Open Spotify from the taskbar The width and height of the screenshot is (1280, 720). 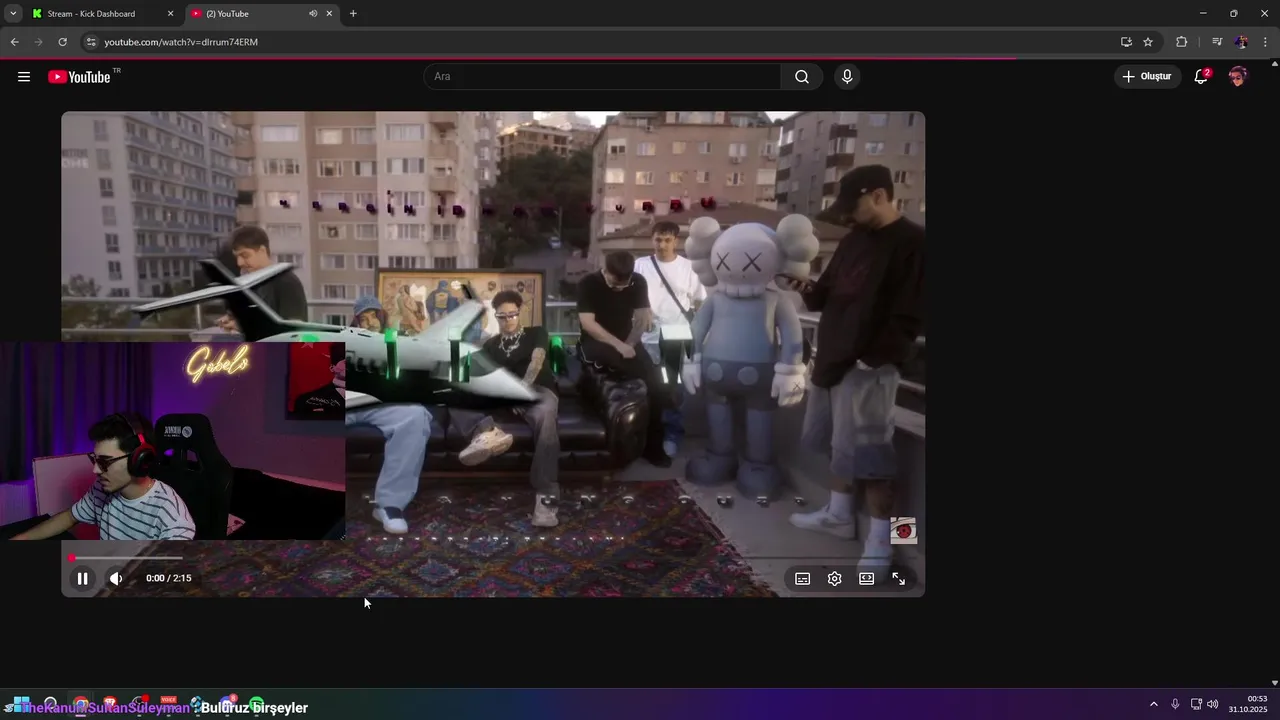[257, 704]
